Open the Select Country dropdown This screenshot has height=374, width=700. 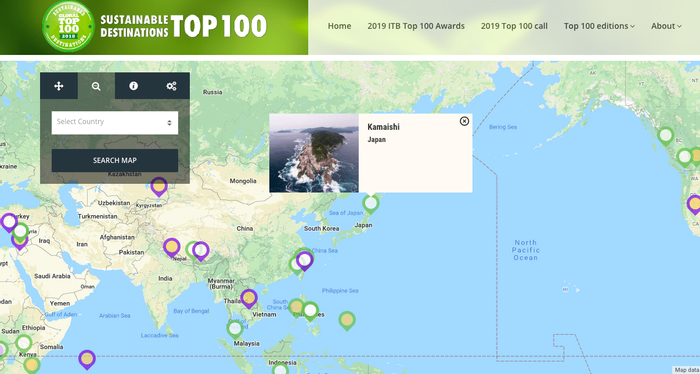point(115,122)
